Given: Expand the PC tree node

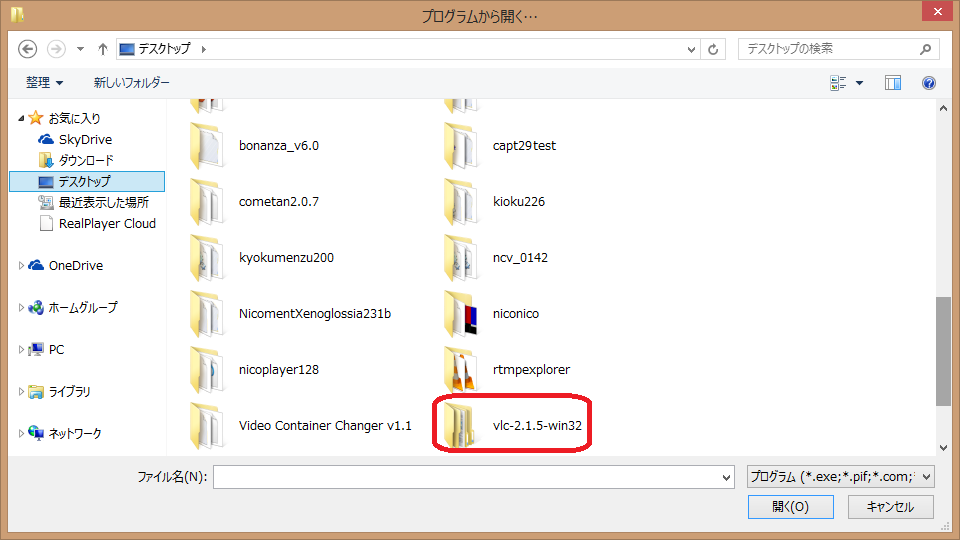Looking at the screenshot, I should (x=21, y=350).
